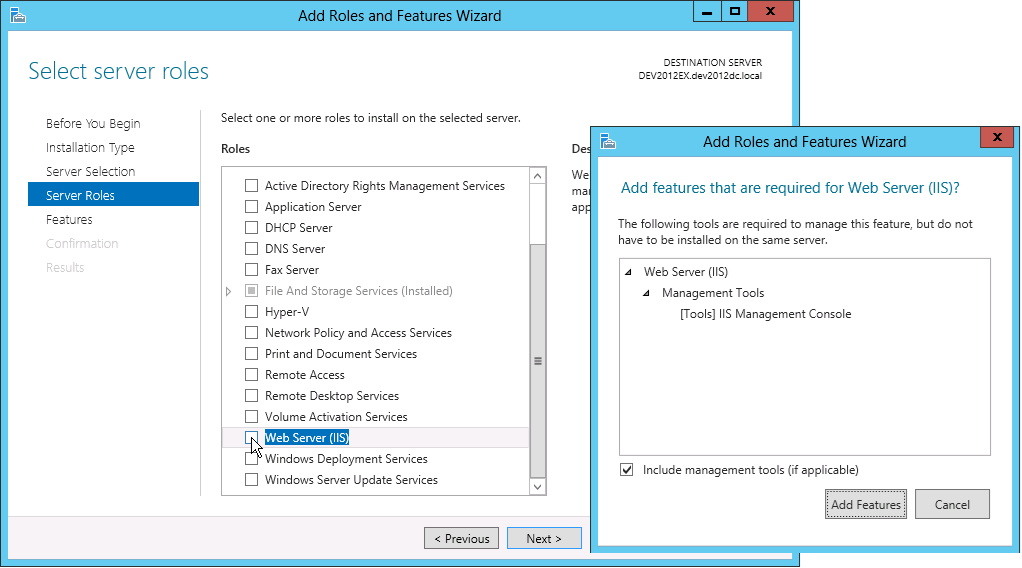This screenshot has height=568, width=1022.
Task: Click Cancel in the features dialog
Action: pos(952,505)
